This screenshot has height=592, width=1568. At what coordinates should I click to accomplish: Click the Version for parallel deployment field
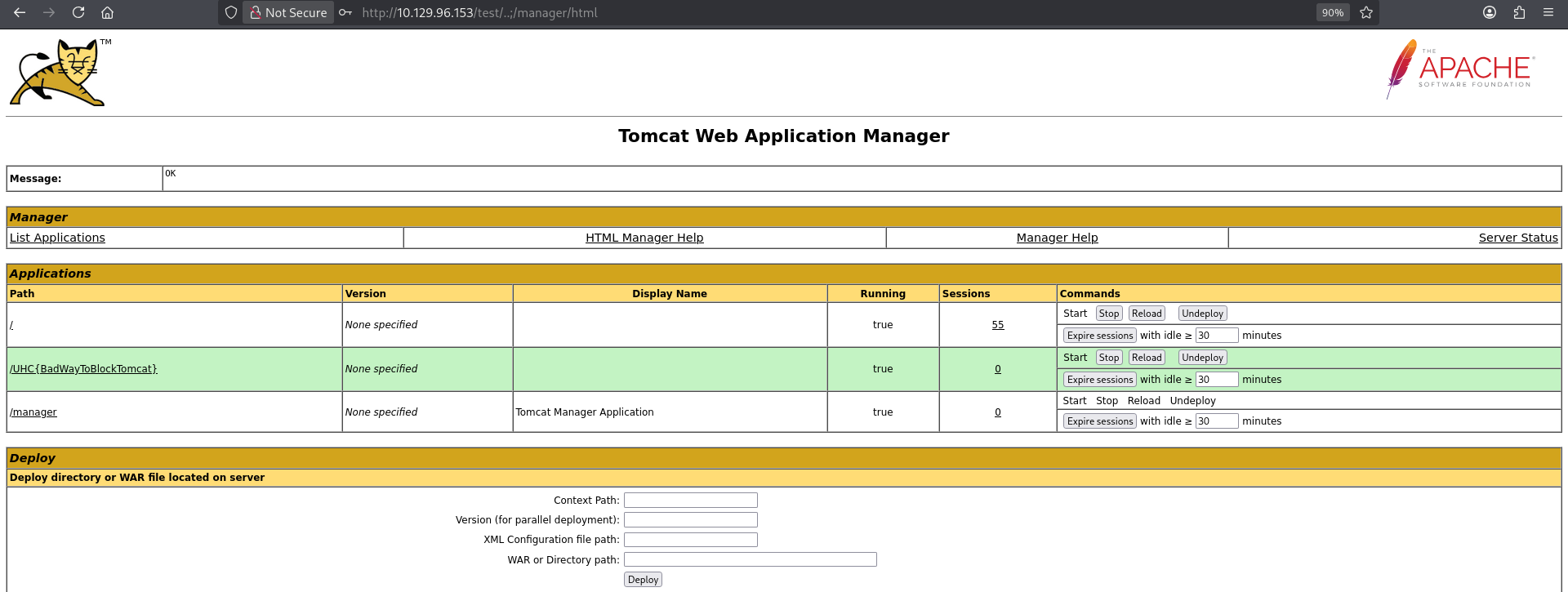[691, 520]
